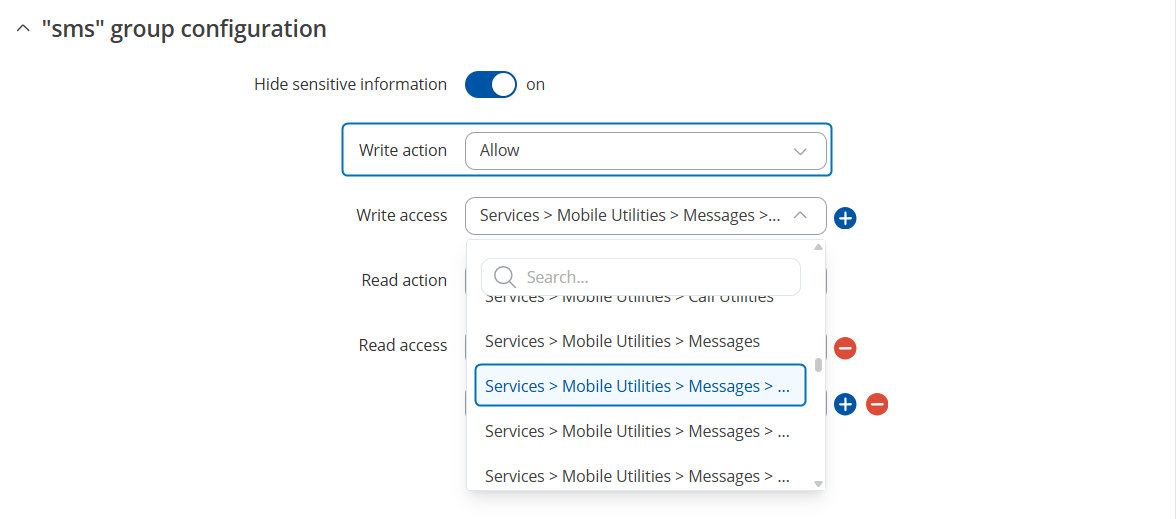Toggle Hide sensitive information switch off
The image size is (1176, 519).
point(491,85)
